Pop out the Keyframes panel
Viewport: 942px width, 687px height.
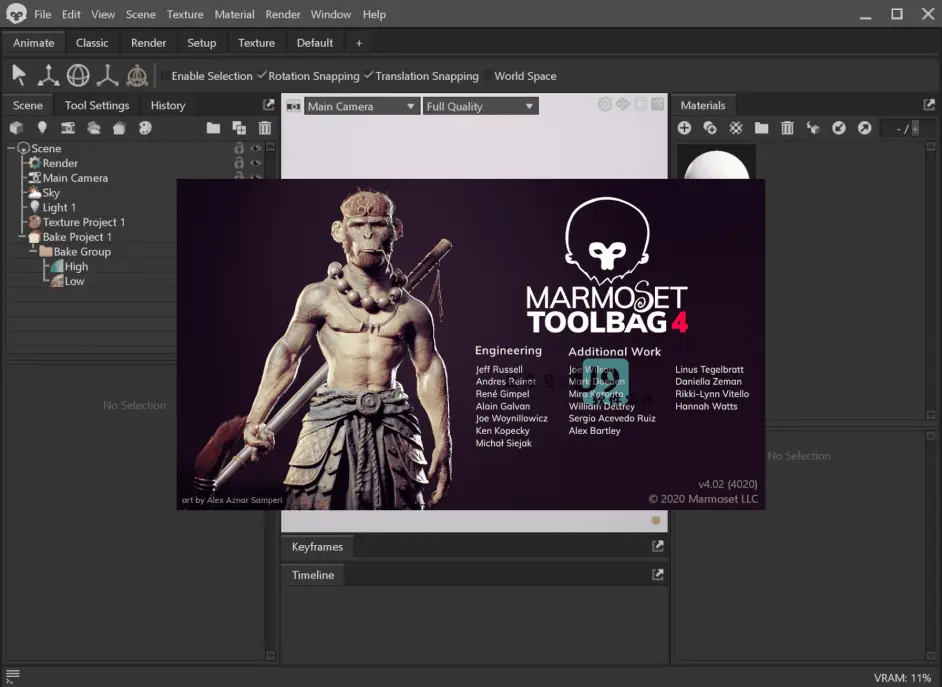[x=658, y=546]
